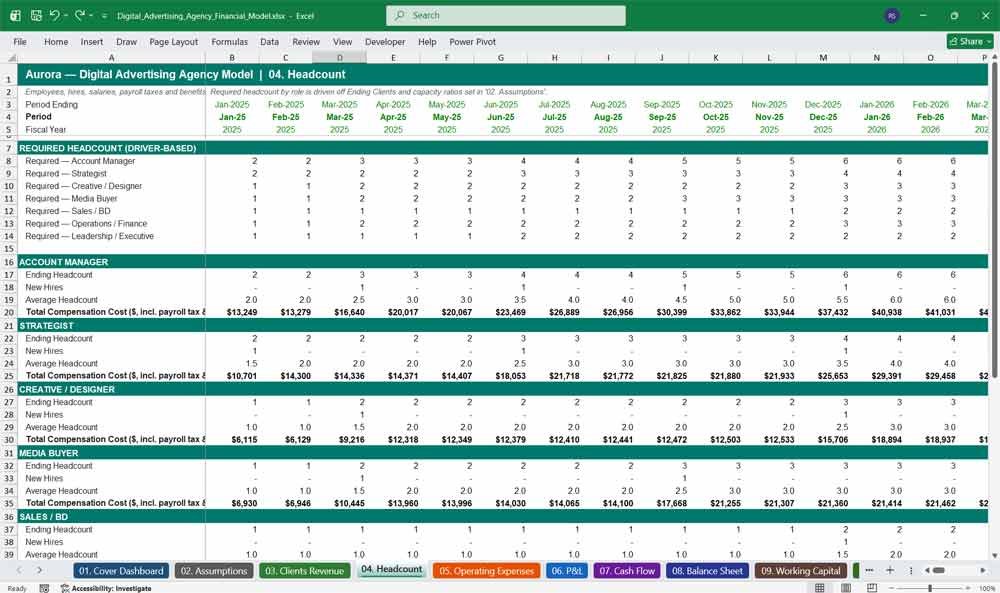The width and height of the screenshot is (1000, 593).
Task: Click the next sheet navigation arrow
Action: (x=40, y=570)
